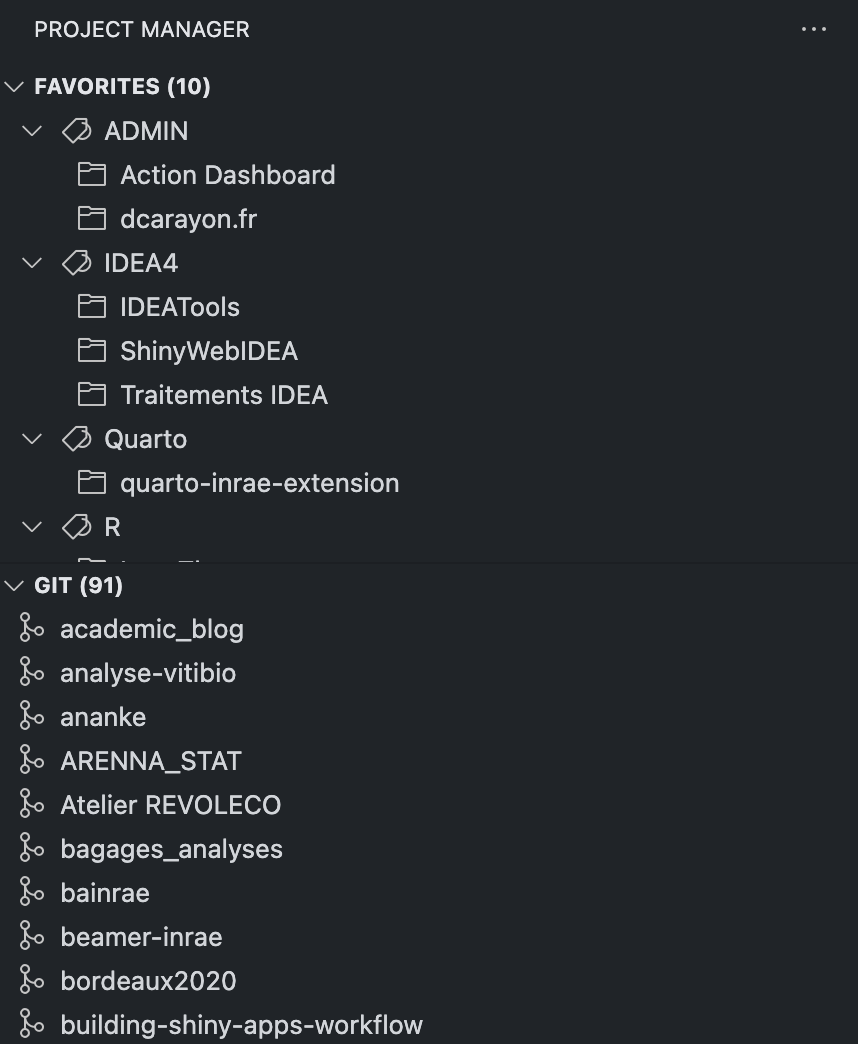Select the building-shiny-apps-workflow repository
Viewport: 858px width, 1044px height.
241,1025
